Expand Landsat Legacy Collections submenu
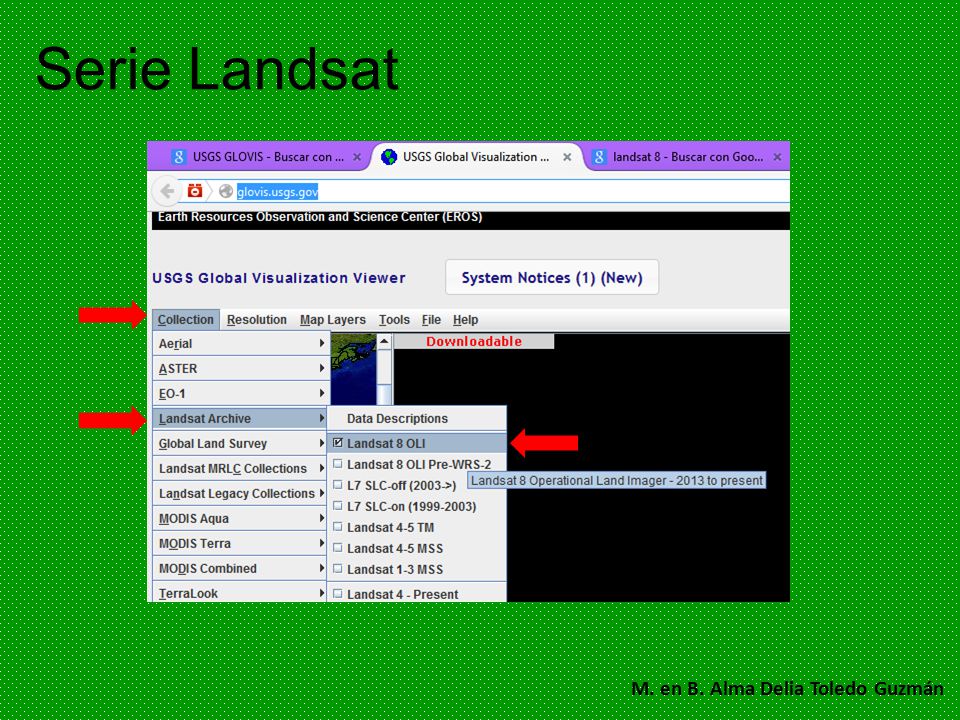 click(240, 493)
